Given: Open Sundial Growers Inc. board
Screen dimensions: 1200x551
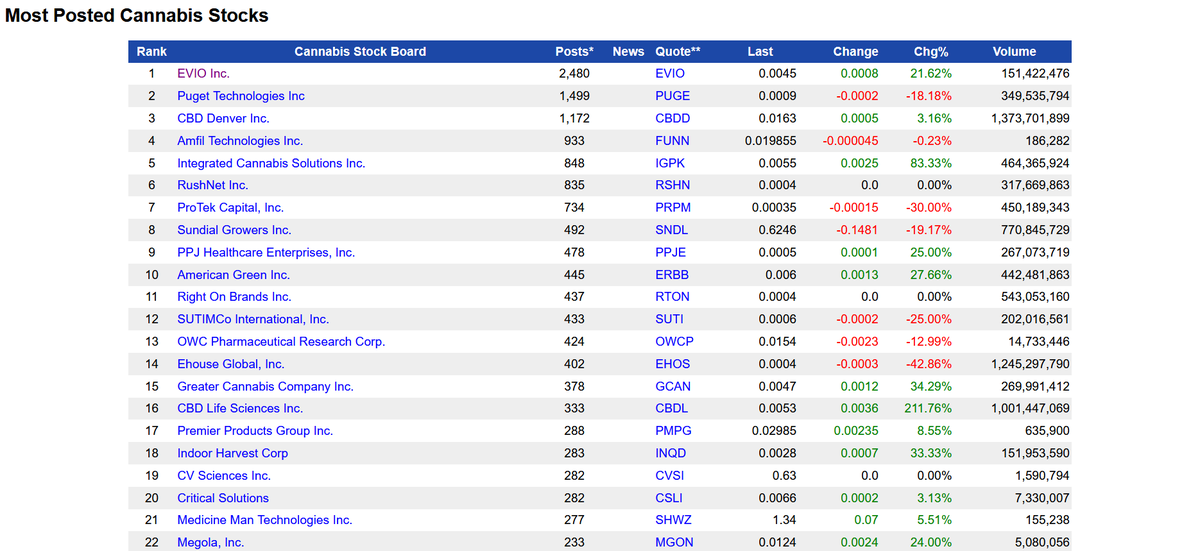Looking at the screenshot, I should [x=234, y=230].
